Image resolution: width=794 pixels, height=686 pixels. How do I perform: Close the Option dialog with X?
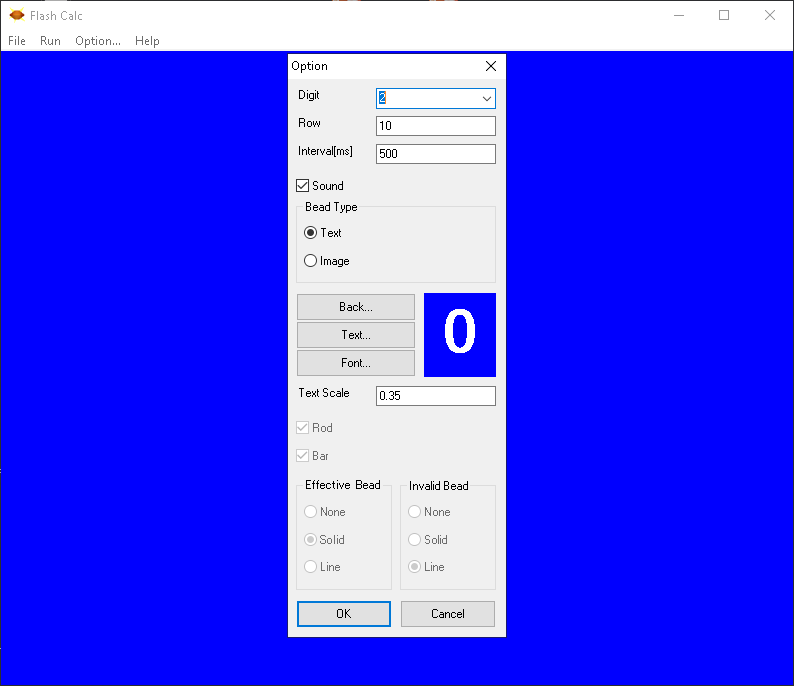(491, 66)
